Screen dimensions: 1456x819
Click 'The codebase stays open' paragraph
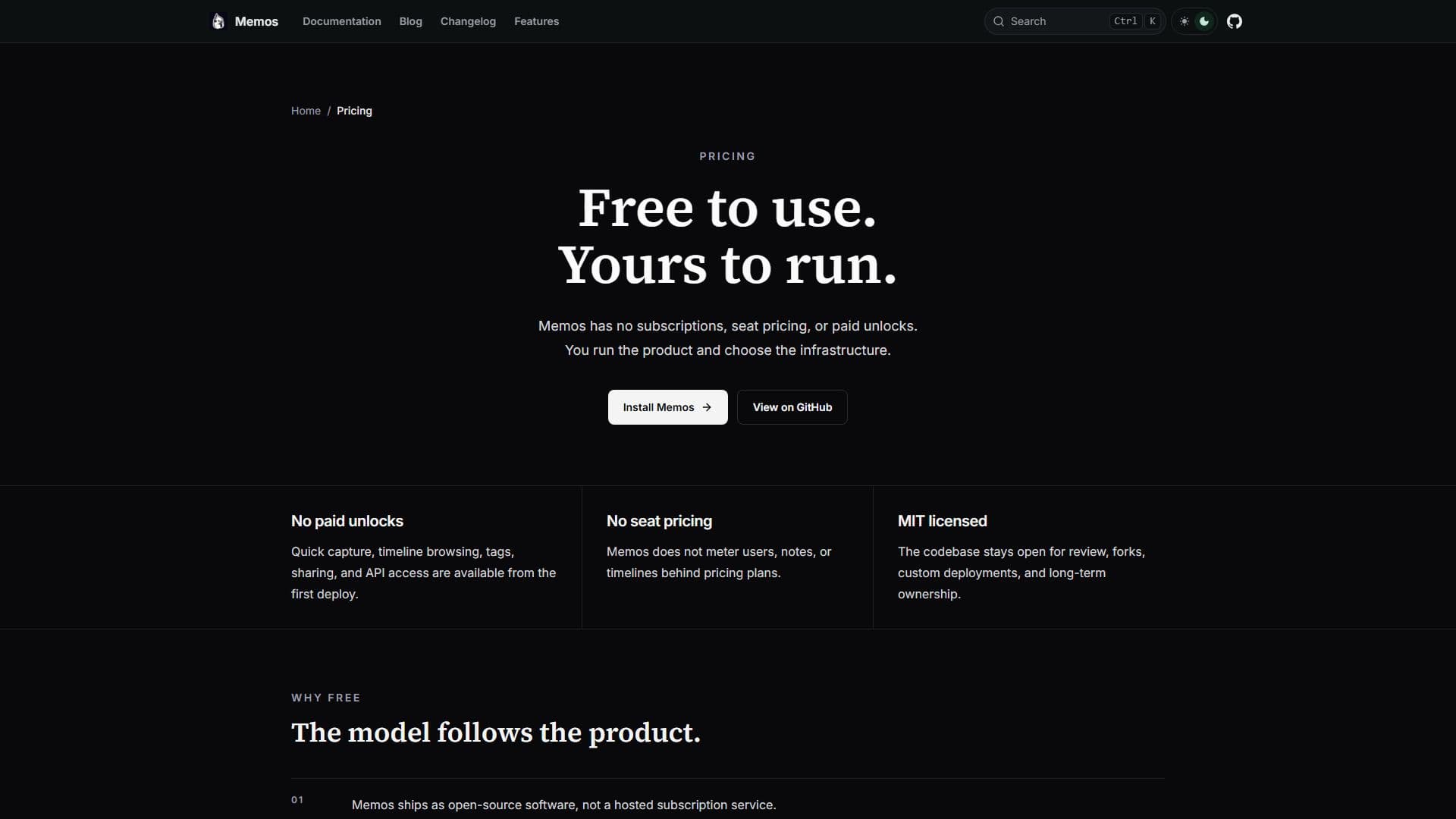coord(1021,573)
